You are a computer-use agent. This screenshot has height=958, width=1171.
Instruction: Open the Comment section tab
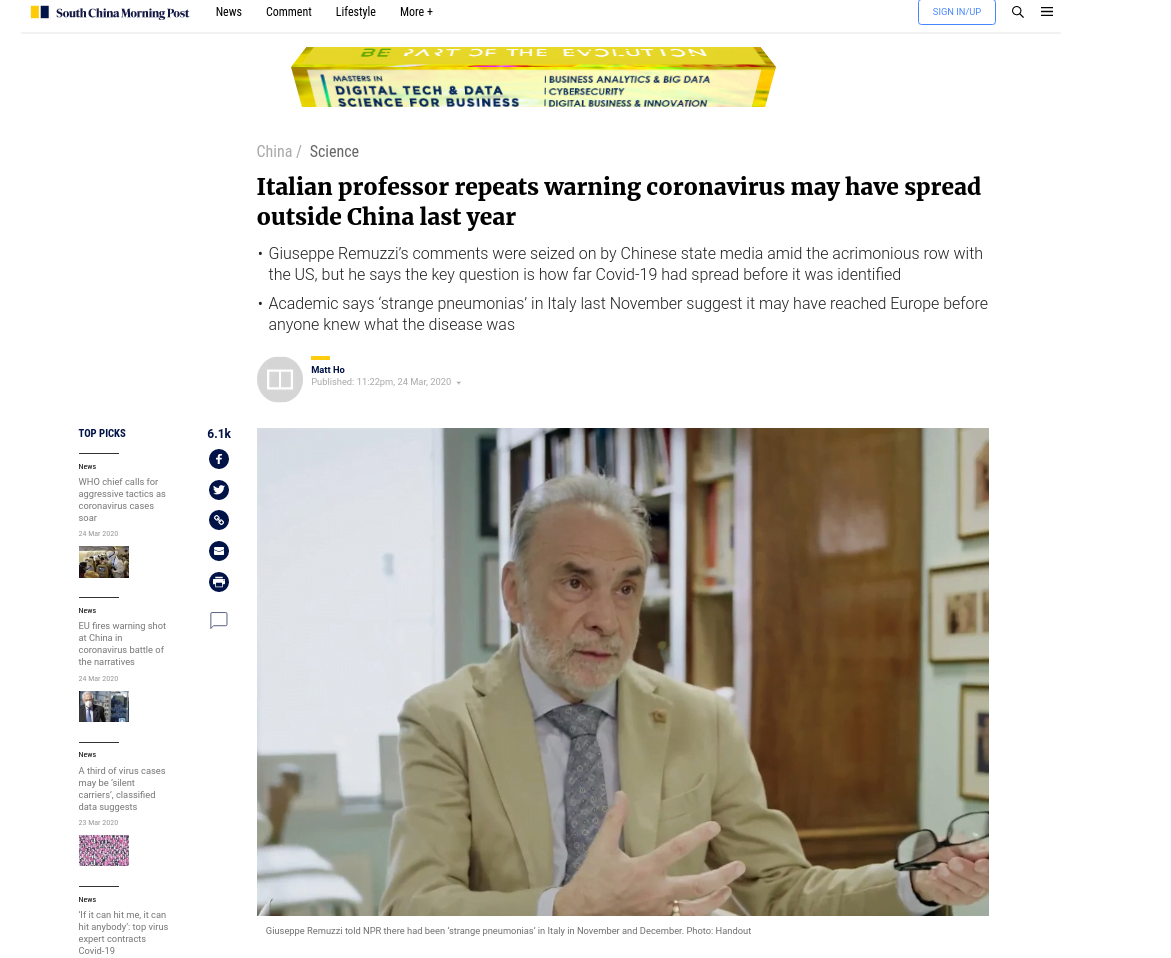(x=289, y=12)
